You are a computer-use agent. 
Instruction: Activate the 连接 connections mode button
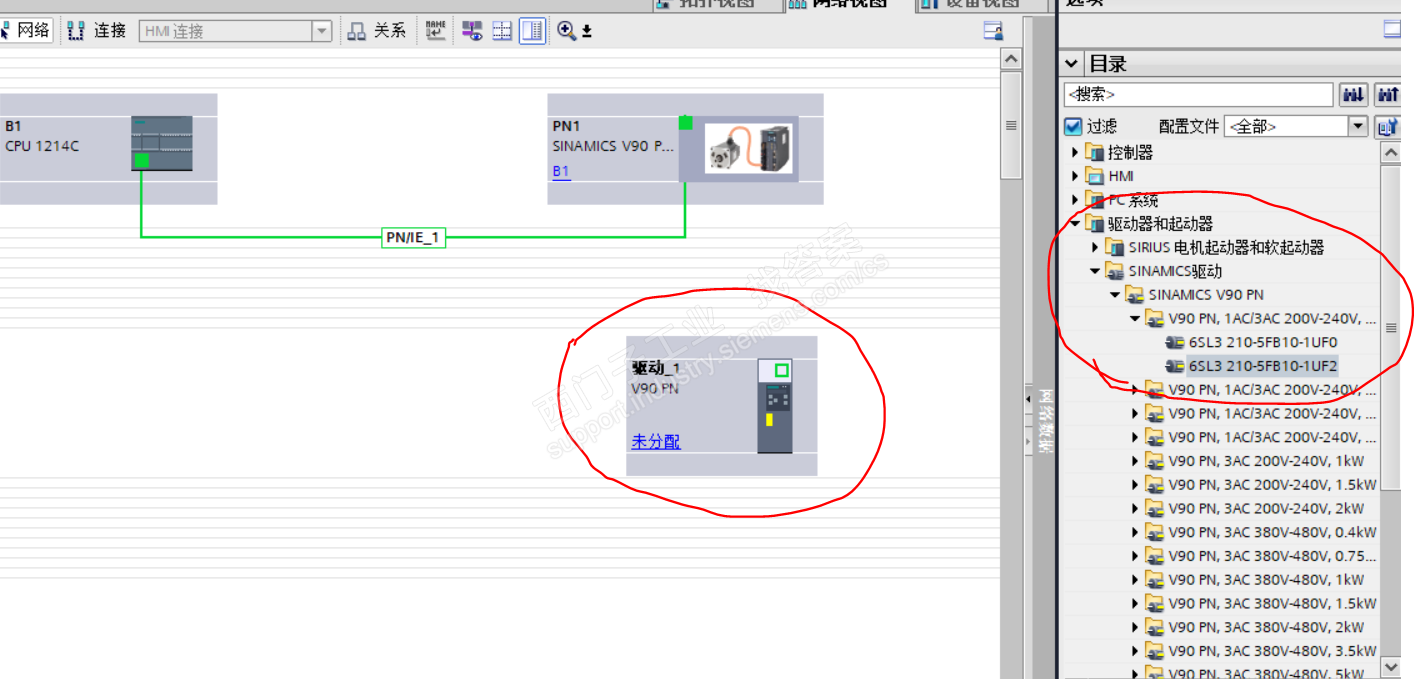click(x=97, y=31)
